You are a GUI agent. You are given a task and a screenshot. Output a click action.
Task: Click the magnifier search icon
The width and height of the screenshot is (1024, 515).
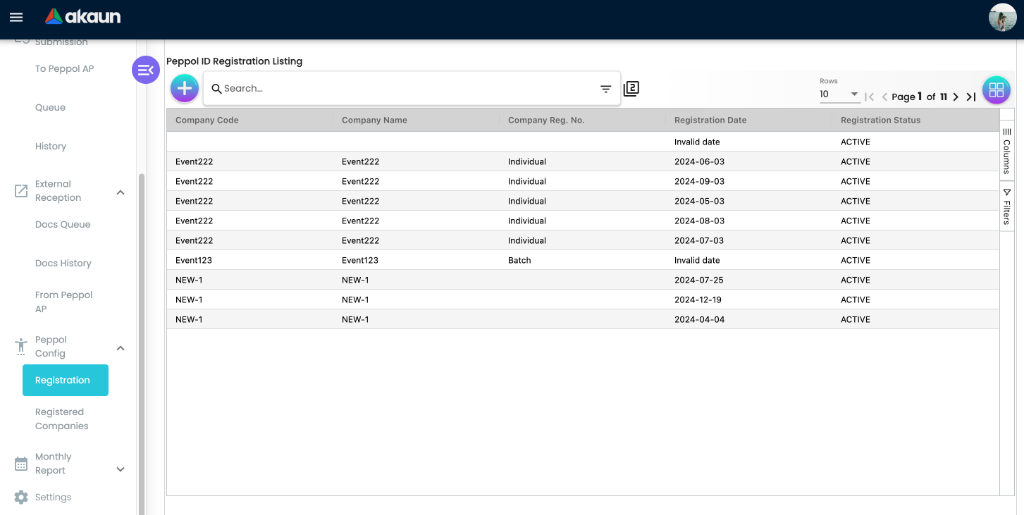pos(217,89)
